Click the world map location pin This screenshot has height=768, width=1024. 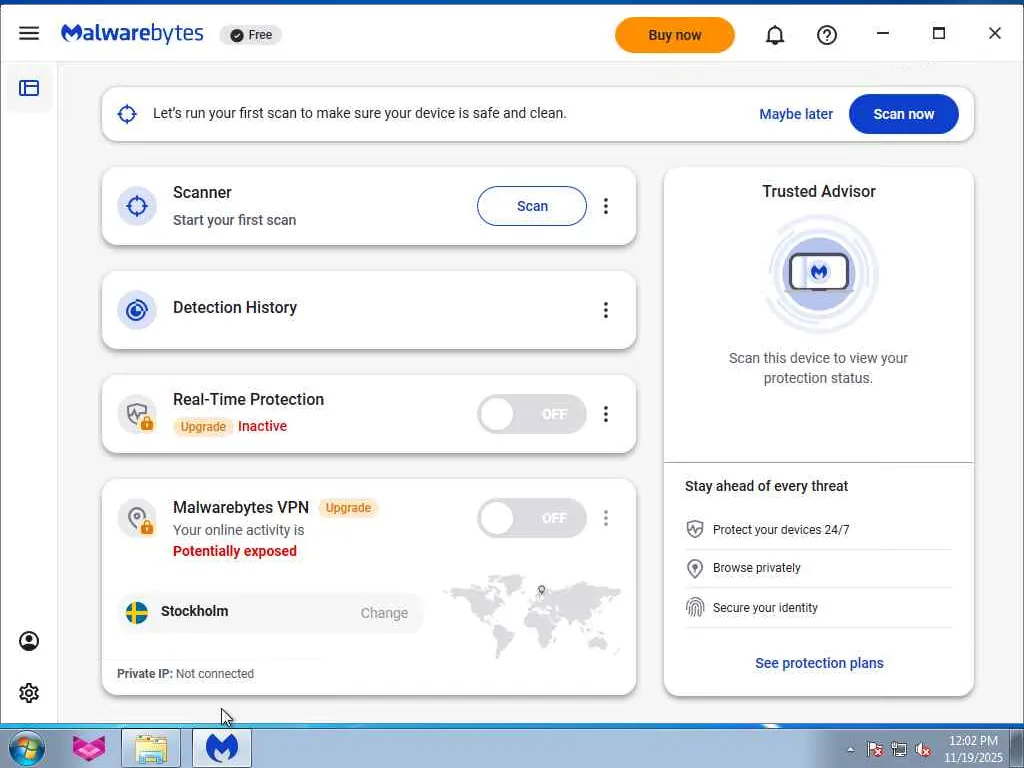tap(541, 590)
